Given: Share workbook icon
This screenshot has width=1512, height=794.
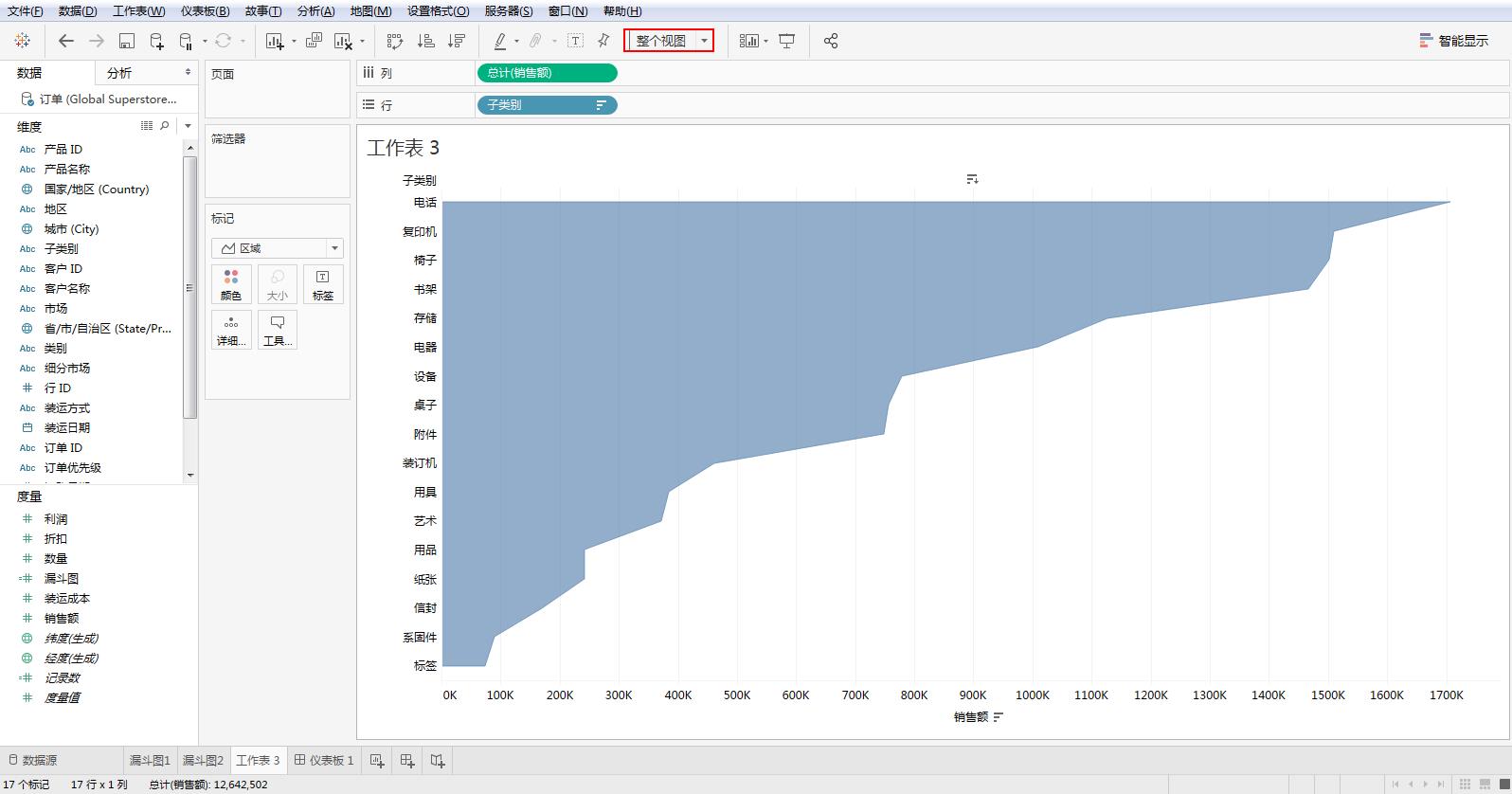Looking at the screenshot, I should pyautogui.click(x=831, y=41).
